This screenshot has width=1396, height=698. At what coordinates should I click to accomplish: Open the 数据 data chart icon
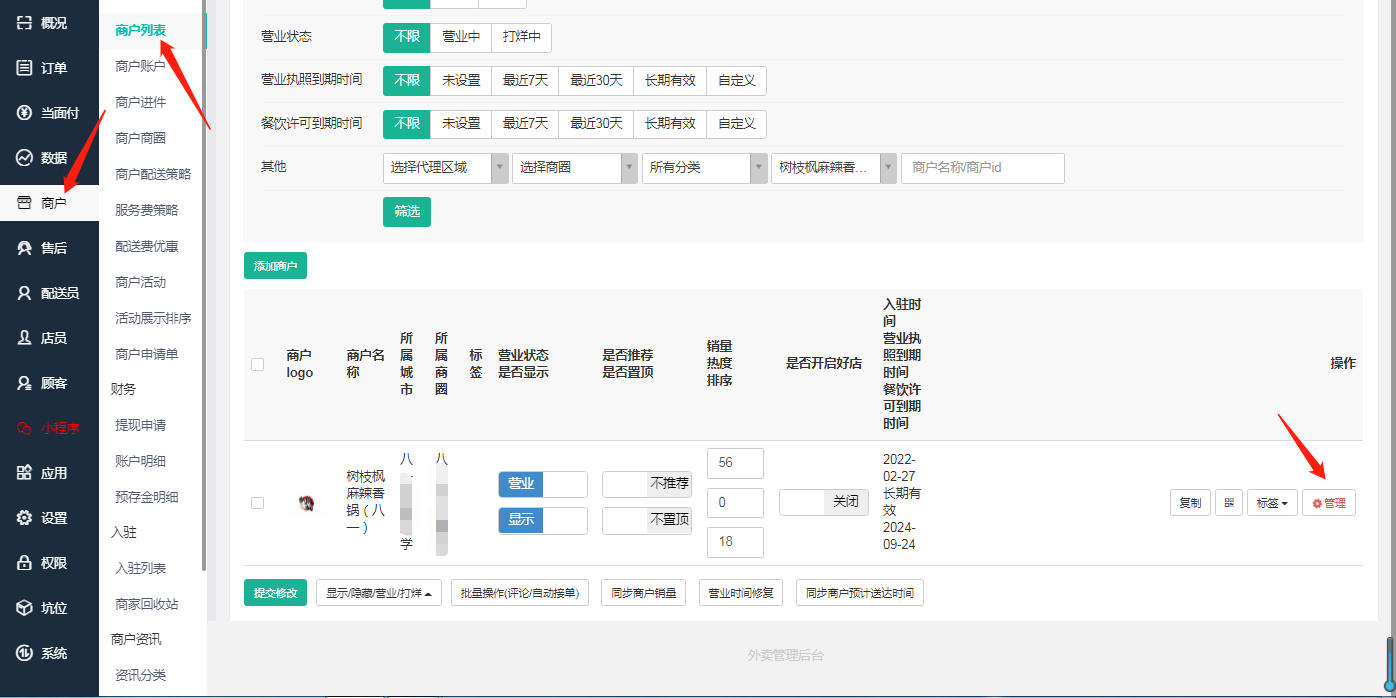tap(25, 158)
